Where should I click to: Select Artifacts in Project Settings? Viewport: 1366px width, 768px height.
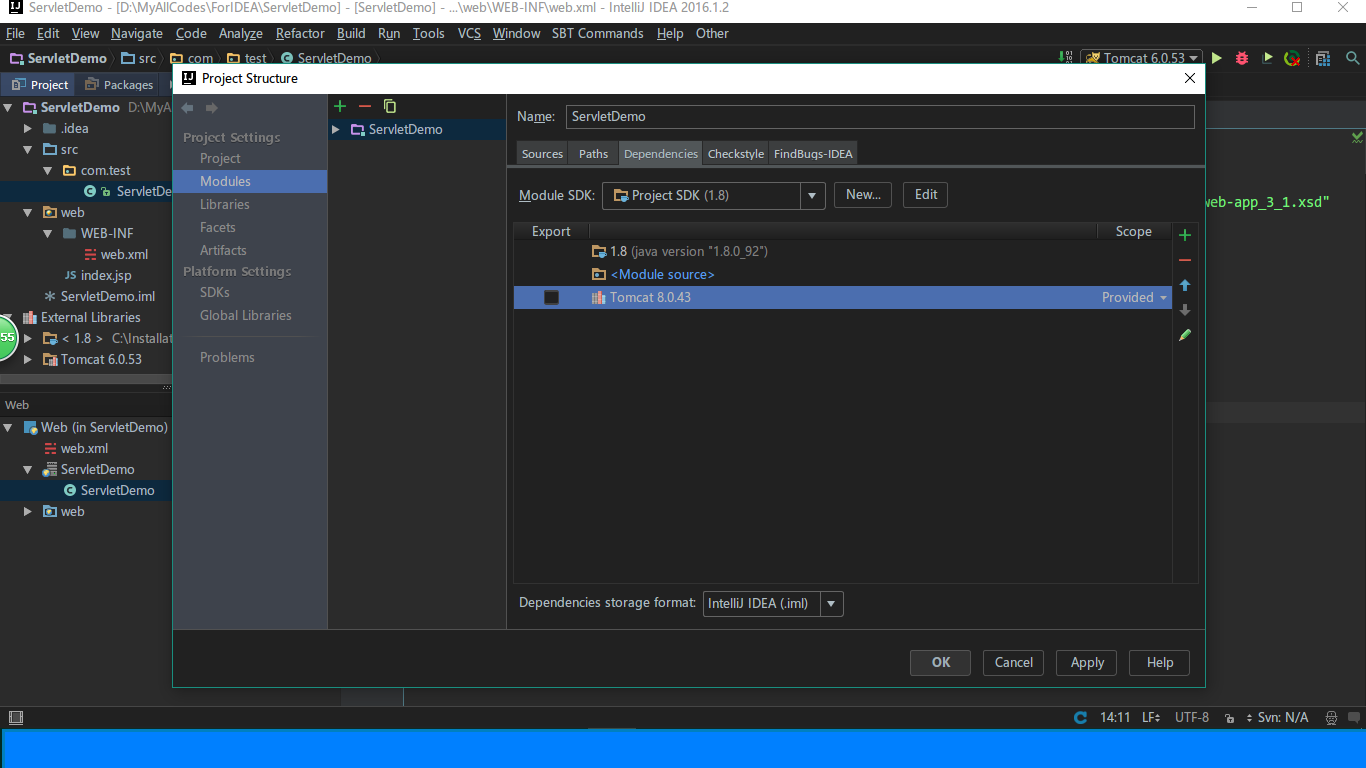(223, 250)
